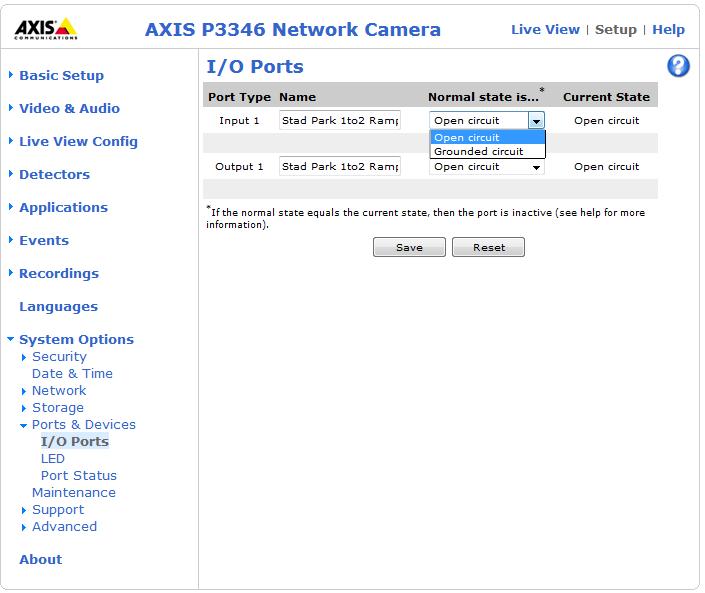This screenshot has width=705, height=593.
Task: Click Output 1 current state Open circuit
Action: click(x=607, y=166)
